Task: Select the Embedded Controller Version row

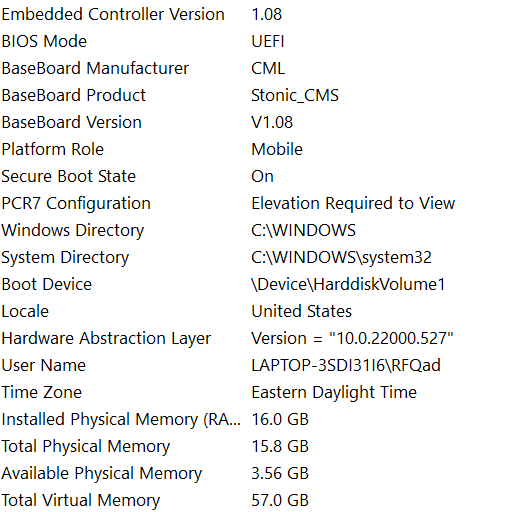Action: 260,14
